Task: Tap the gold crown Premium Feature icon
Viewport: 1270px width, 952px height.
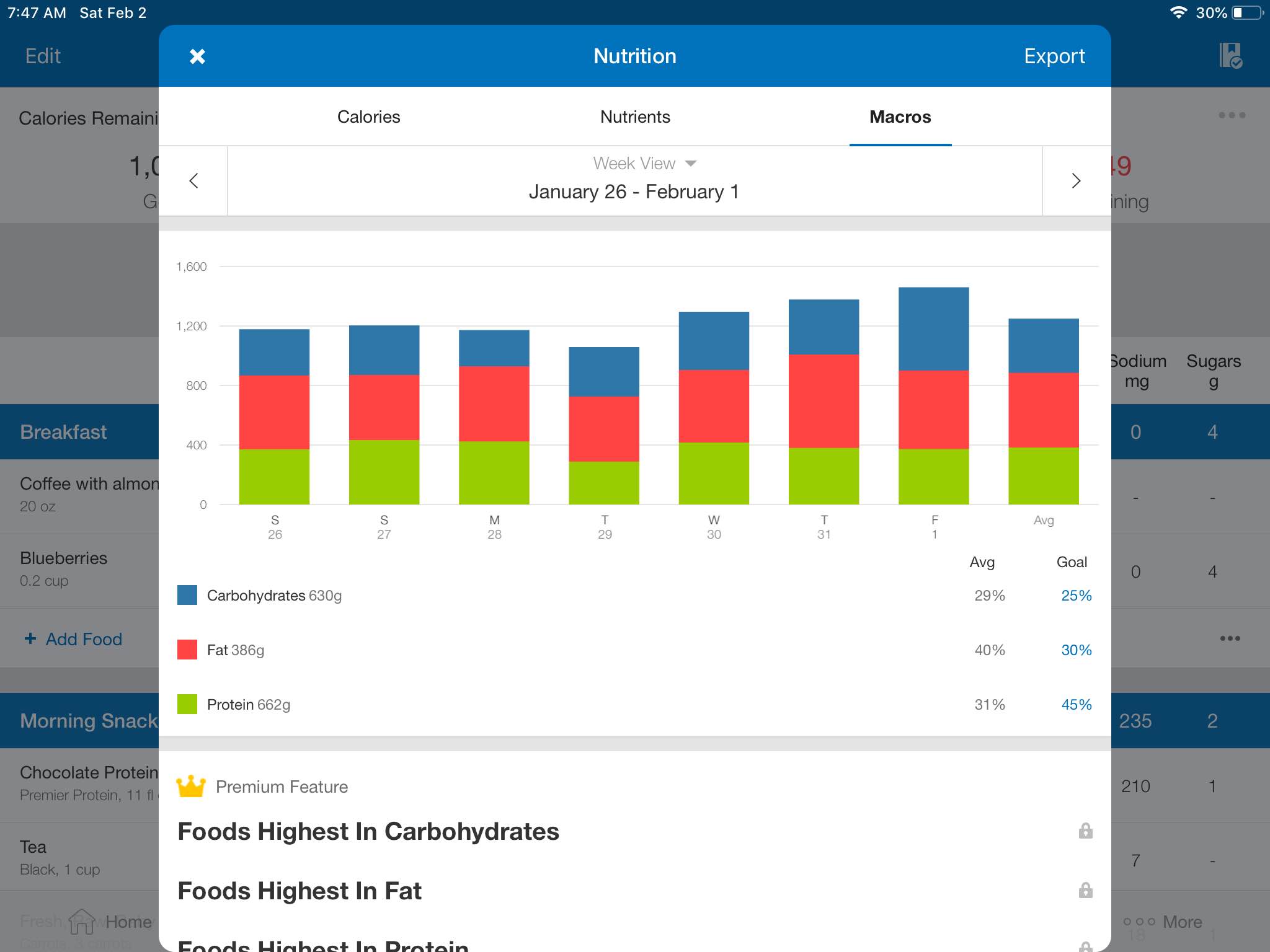Action: tap(191, 786)
